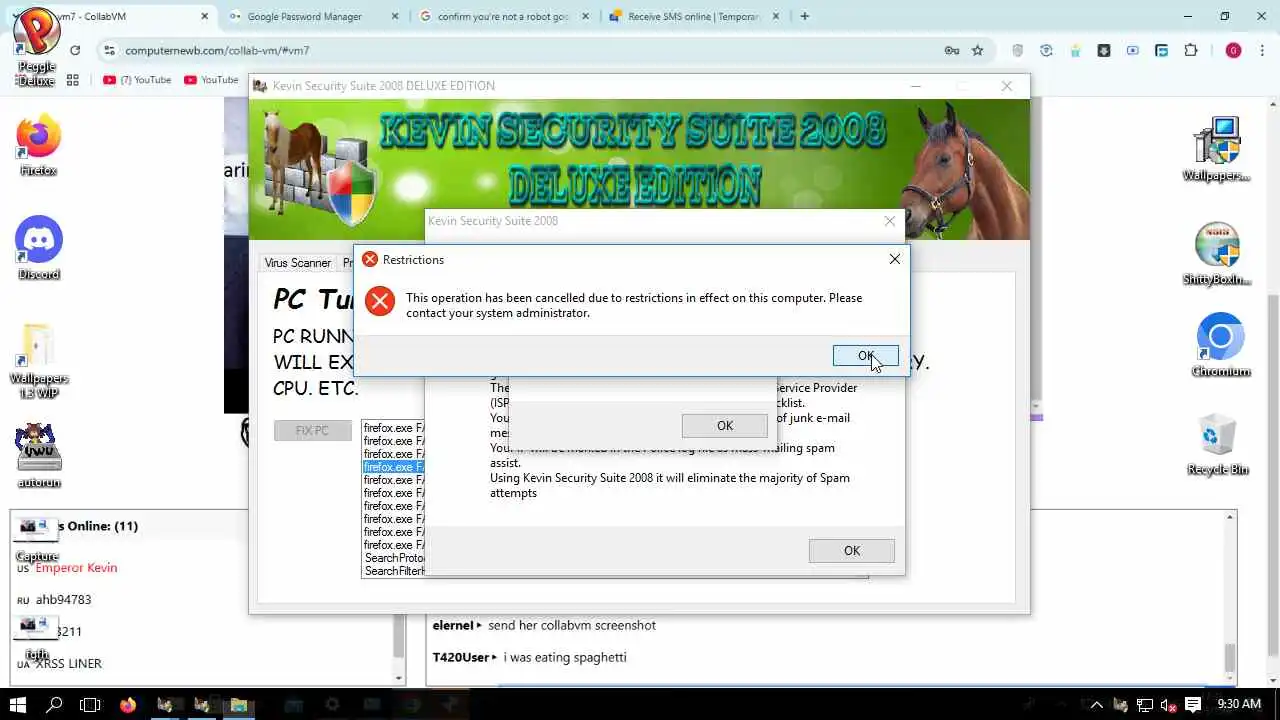
Task: Open the Chromium desktop shortcut
Action: pos(1220,346)
